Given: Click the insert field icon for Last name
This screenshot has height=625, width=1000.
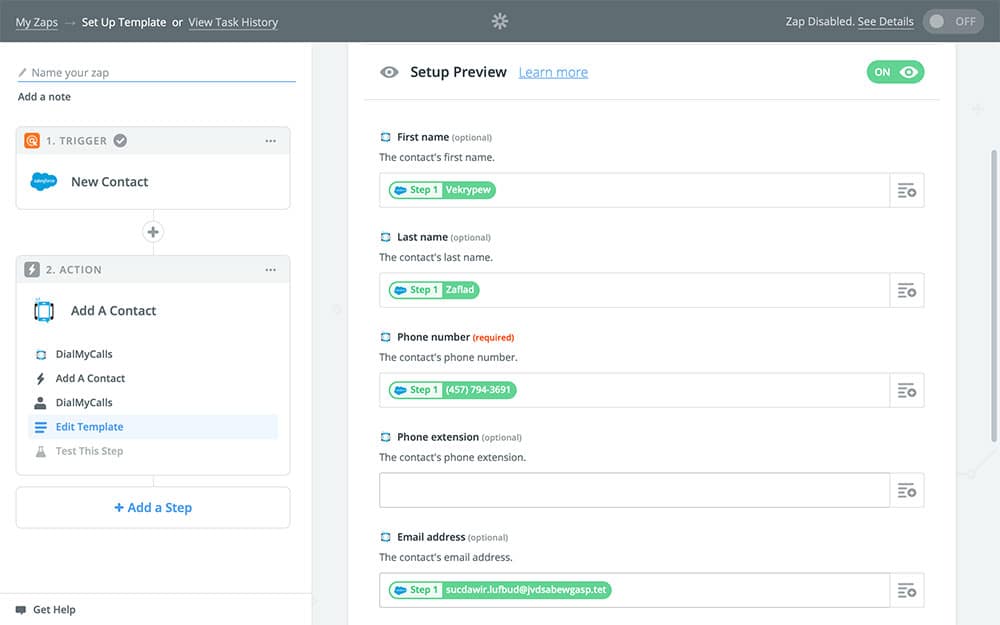Looking at the screenshot, I should click(906, 290).
